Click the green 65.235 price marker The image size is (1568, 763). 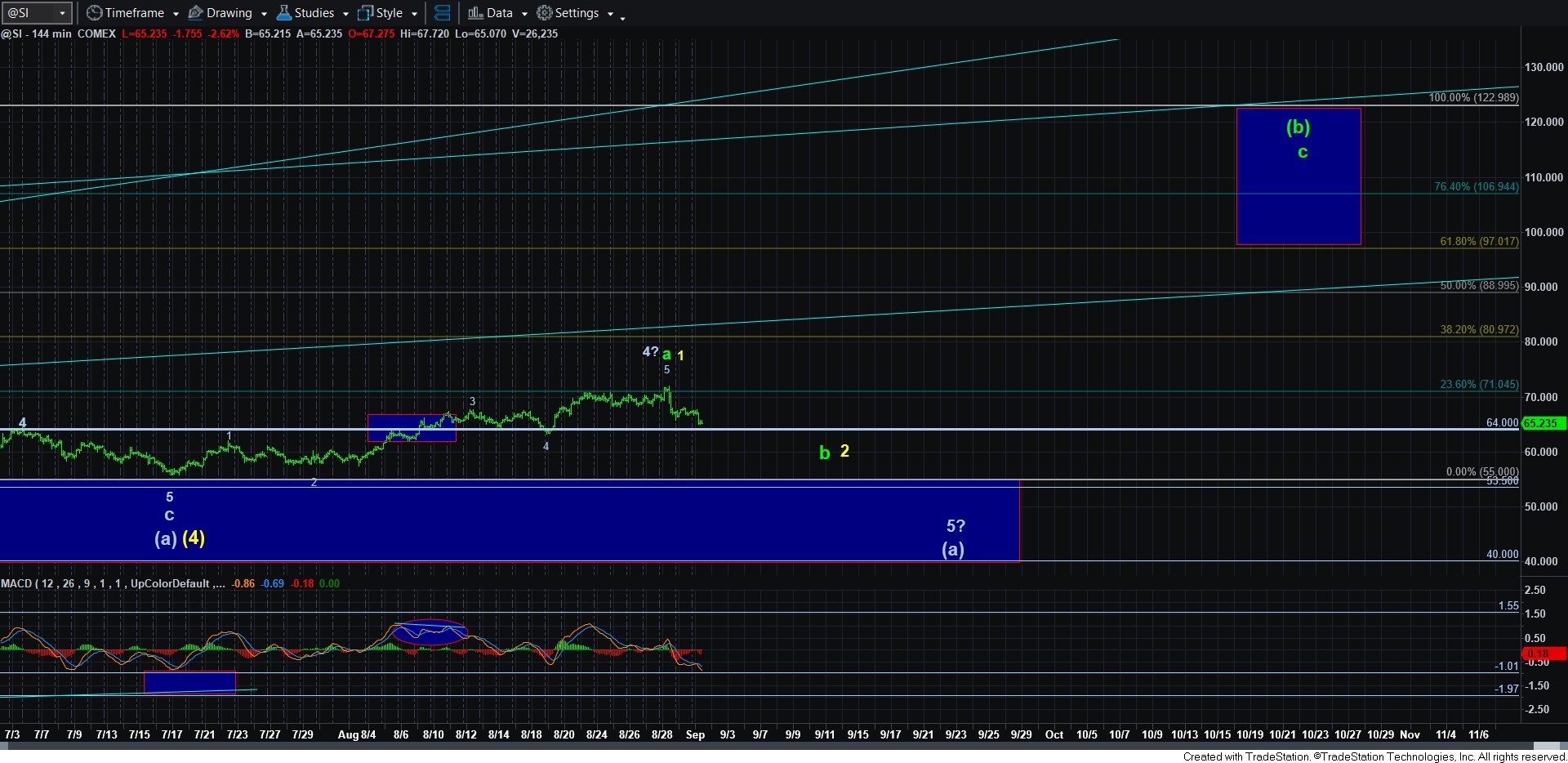coord(1541,423)
